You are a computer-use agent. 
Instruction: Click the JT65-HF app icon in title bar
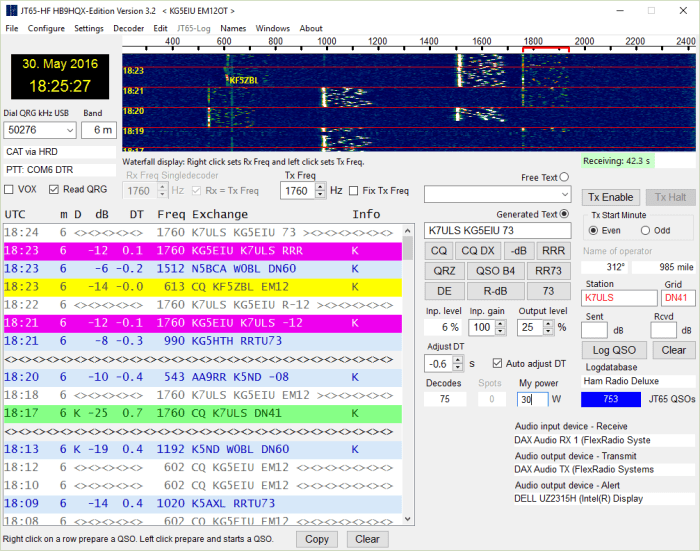pos(10,9)
